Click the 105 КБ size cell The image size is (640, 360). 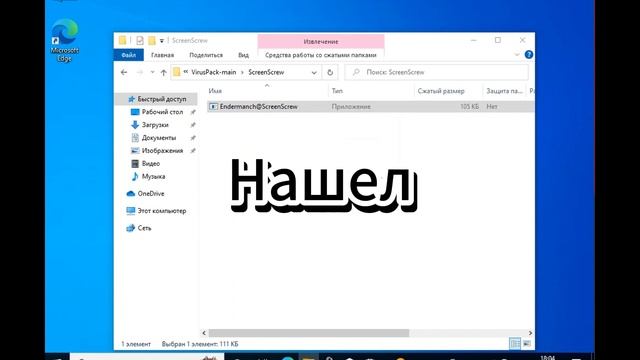click(x=469, y=107)
